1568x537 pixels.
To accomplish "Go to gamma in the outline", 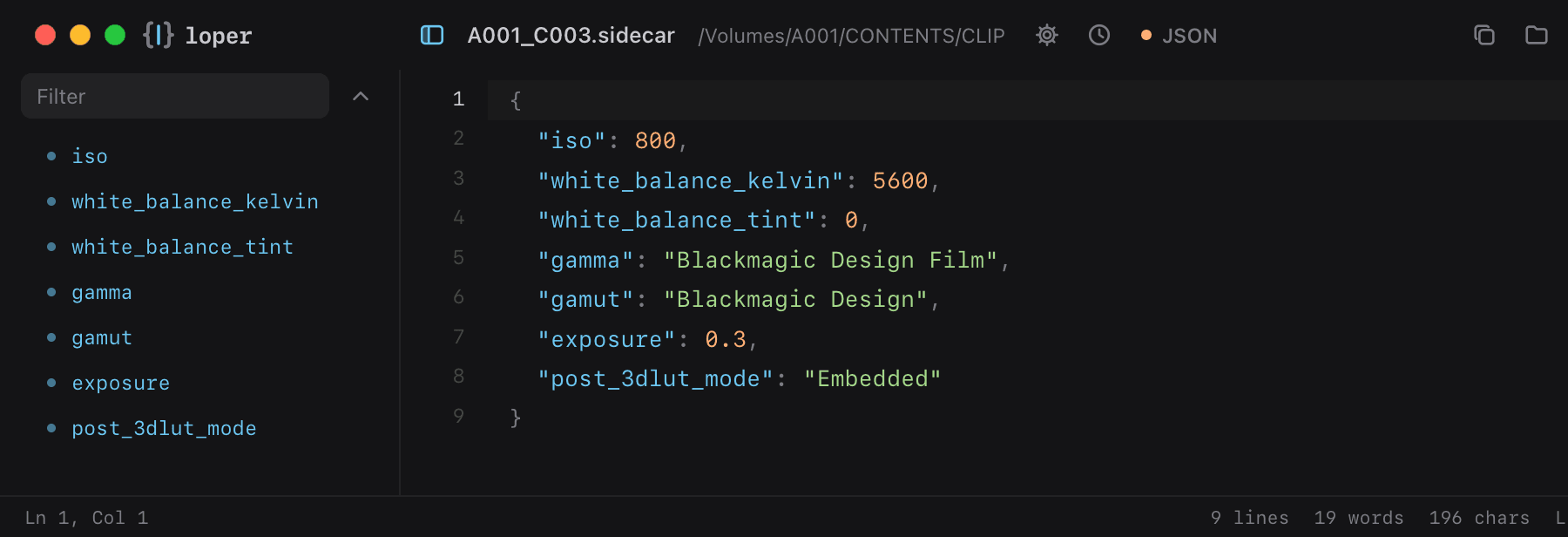I will coord(102,293).
